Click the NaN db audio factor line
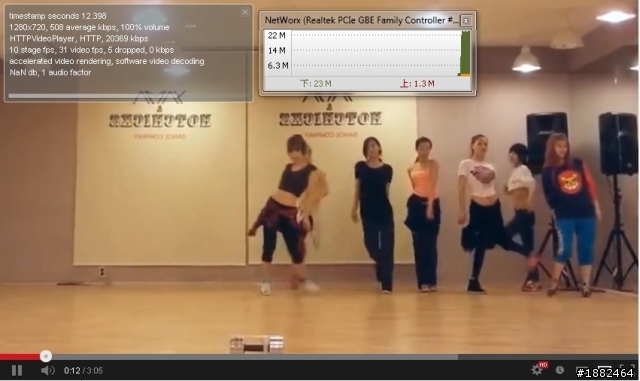Image resolution: width=640 pixels, height=381 pixels. click(50, 73)
